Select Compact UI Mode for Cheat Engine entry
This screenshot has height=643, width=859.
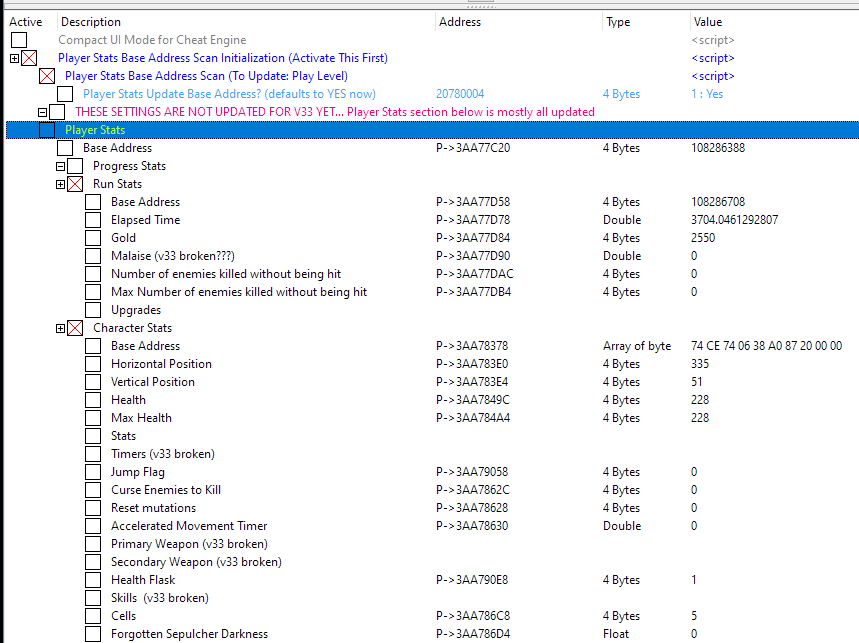coord(152,40)
